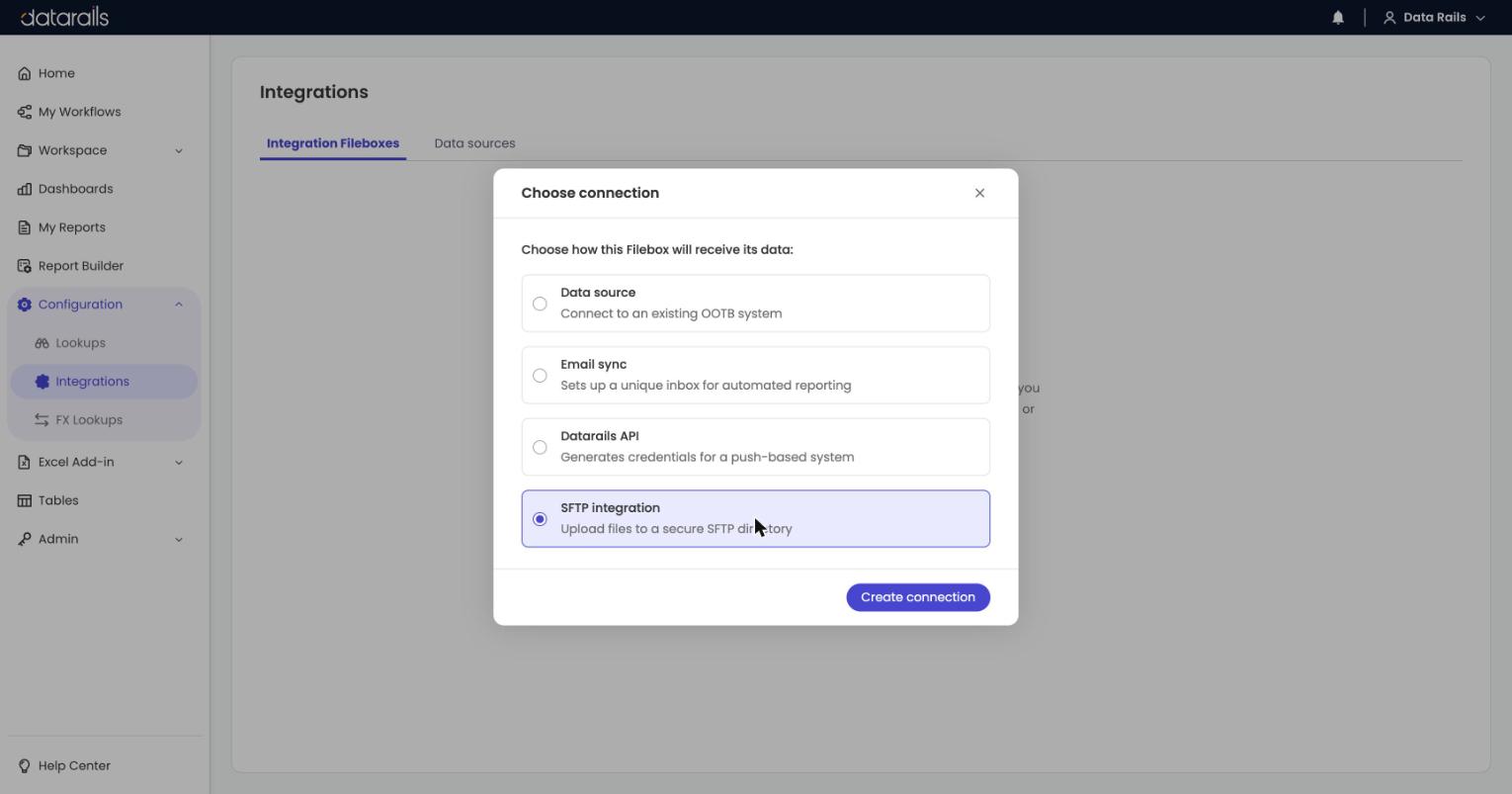Click the Data Rails username label
Screen dimensions: 1512x794
(x=1434, y=17)
